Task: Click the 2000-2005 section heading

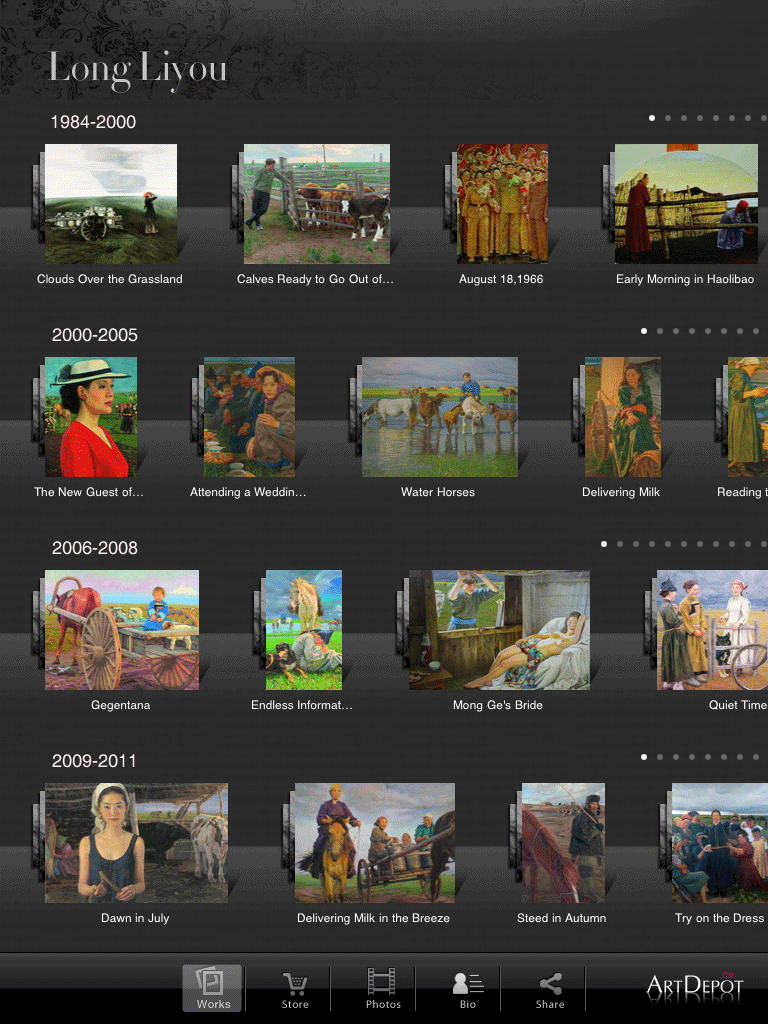Action: click(95, 335)
